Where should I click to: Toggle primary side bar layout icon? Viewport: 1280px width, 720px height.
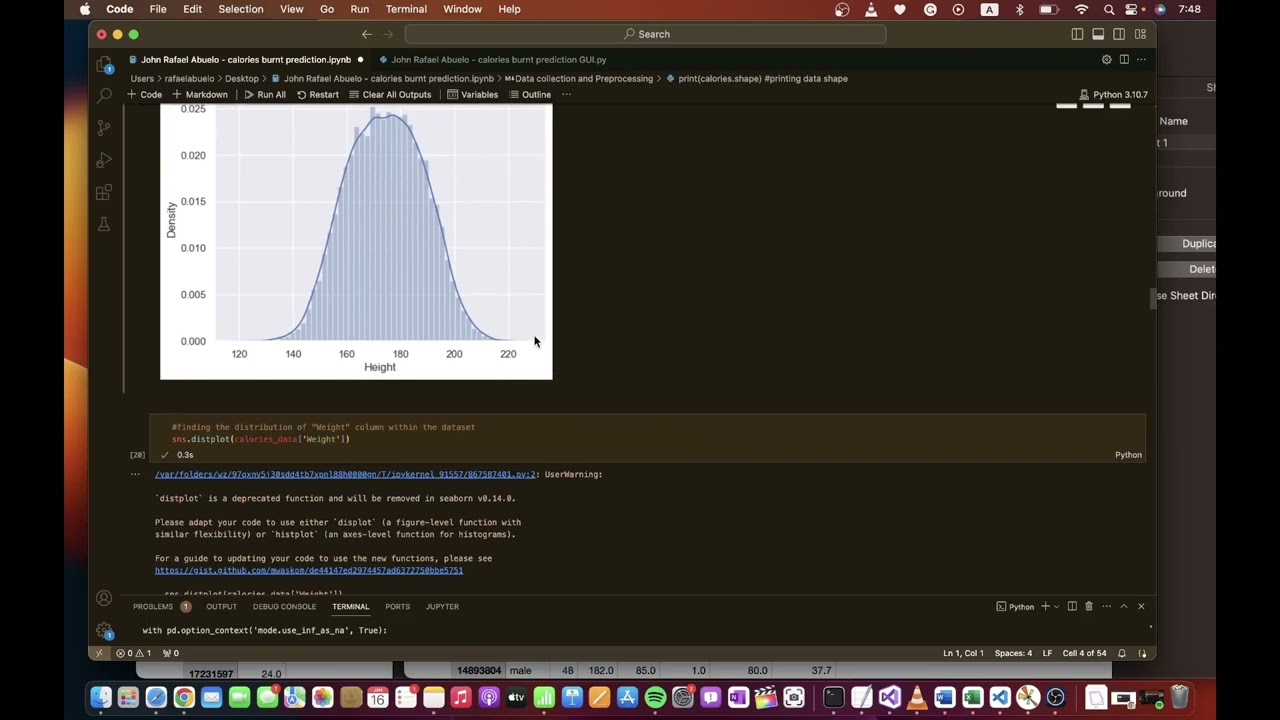click(x=1077, y=34)
